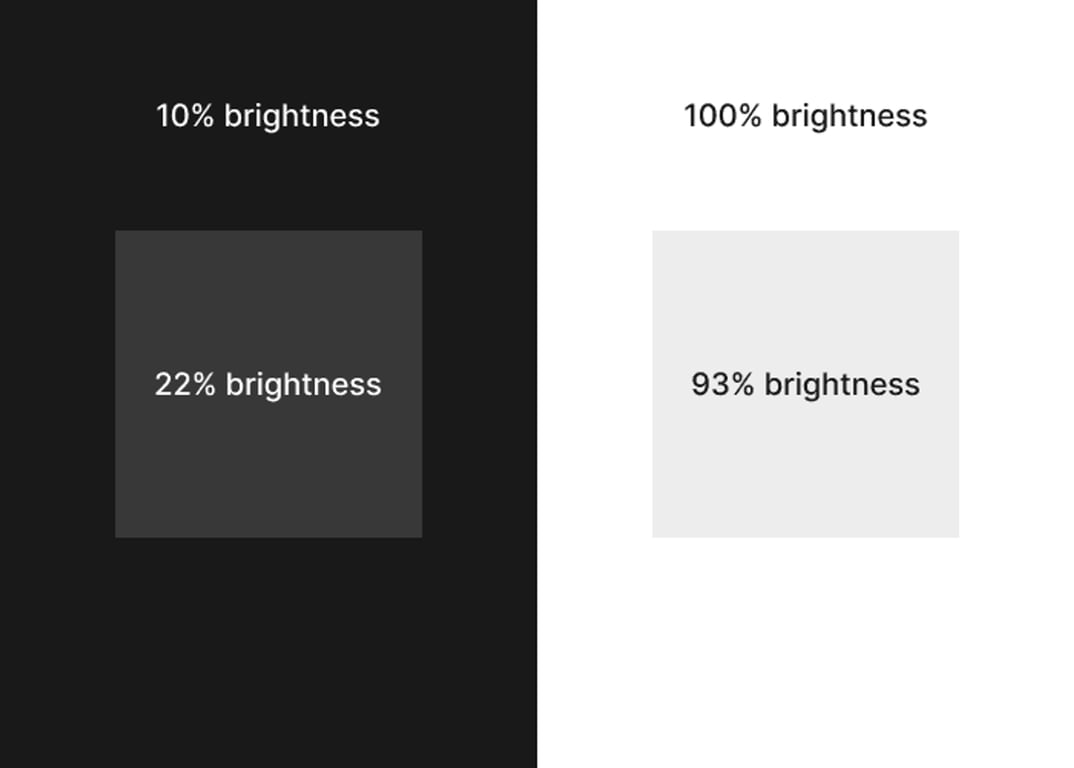Click the "22% brightness" label
The height and width of the screenshot is (768, 1074).
(x=268, y=385)
